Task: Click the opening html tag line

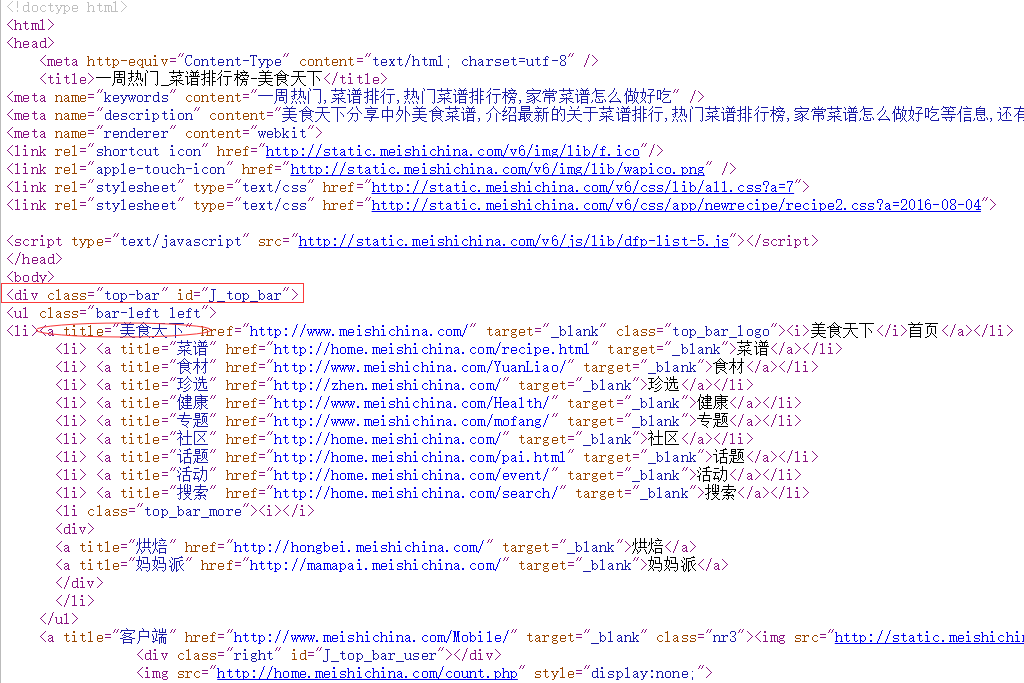Action: (x=30, y=25)
